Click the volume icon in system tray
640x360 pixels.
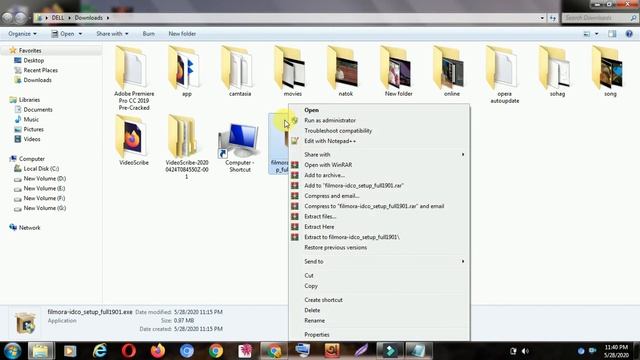(x=525, y=351)
